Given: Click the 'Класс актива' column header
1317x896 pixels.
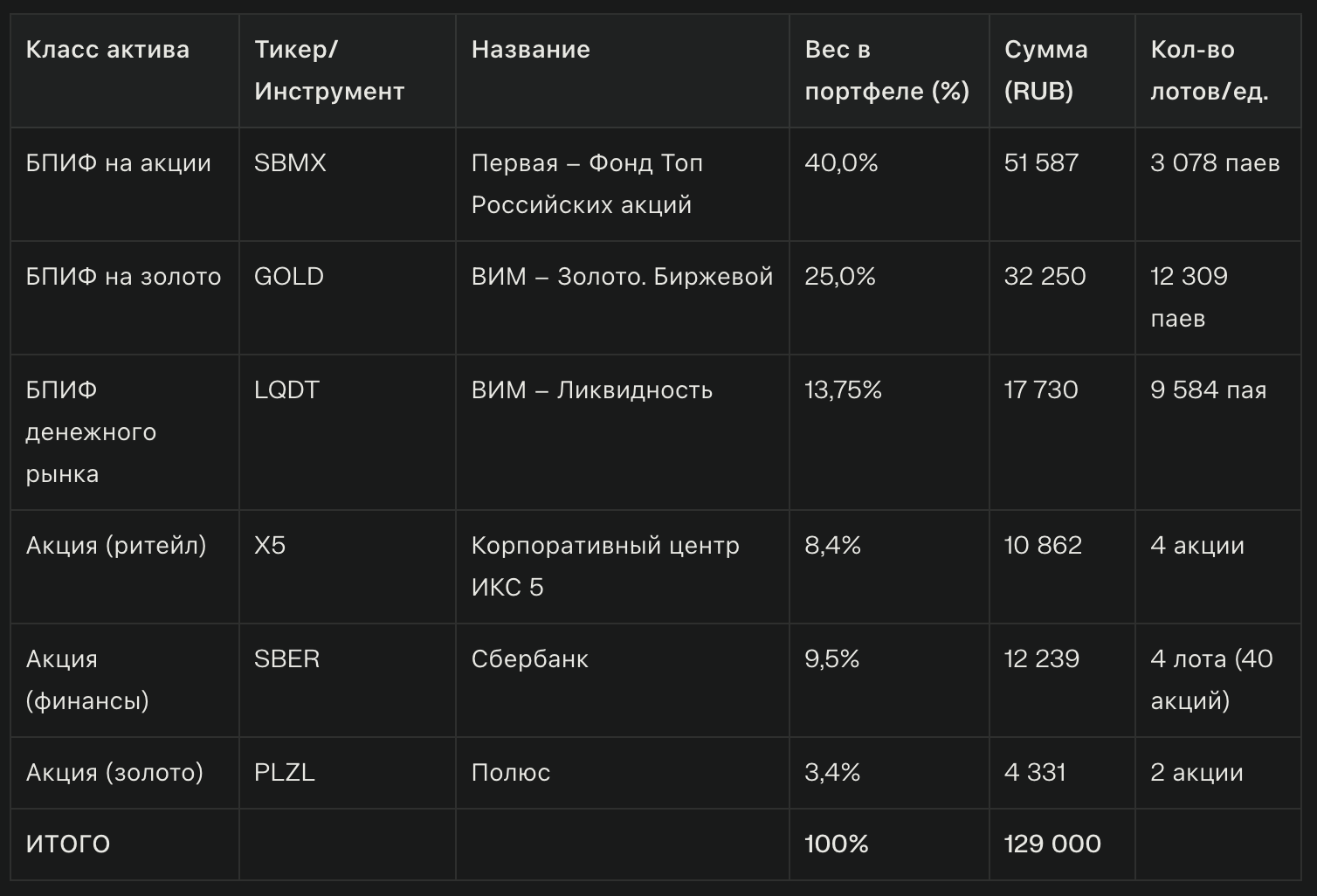Looking at the screenshot, I should (107, 50).
